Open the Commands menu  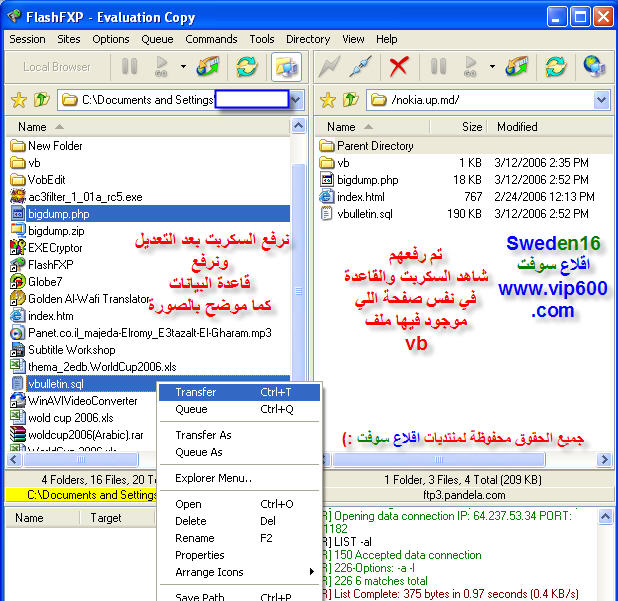point(211,39)
